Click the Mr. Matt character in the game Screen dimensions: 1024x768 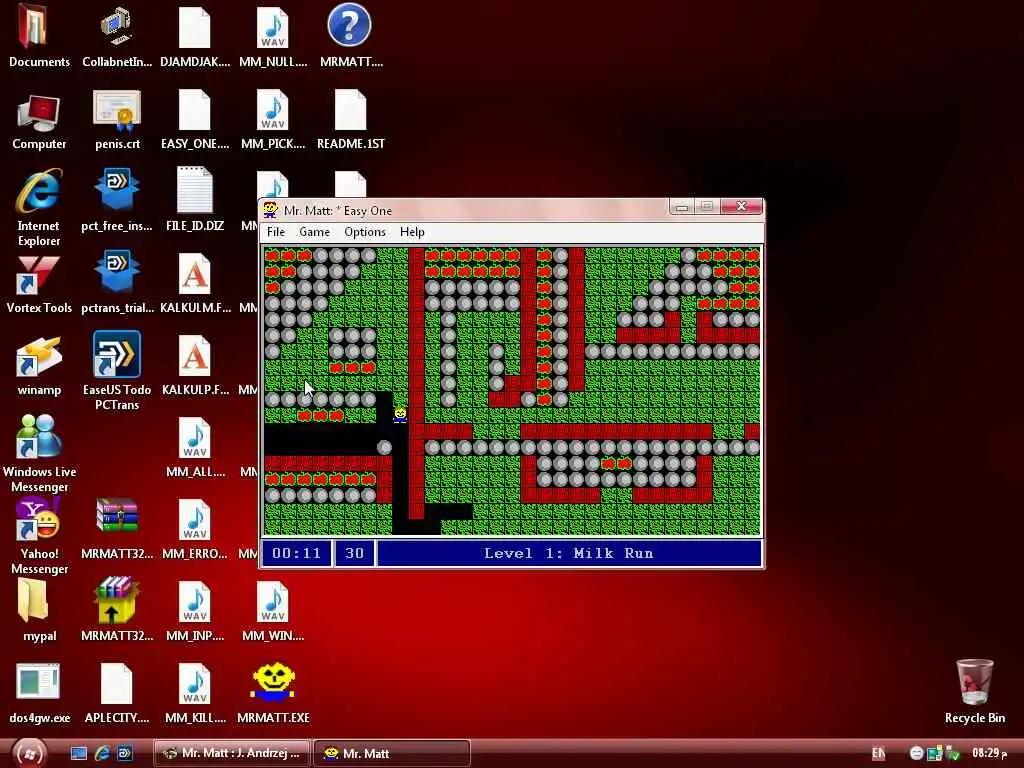coord(400,415)
